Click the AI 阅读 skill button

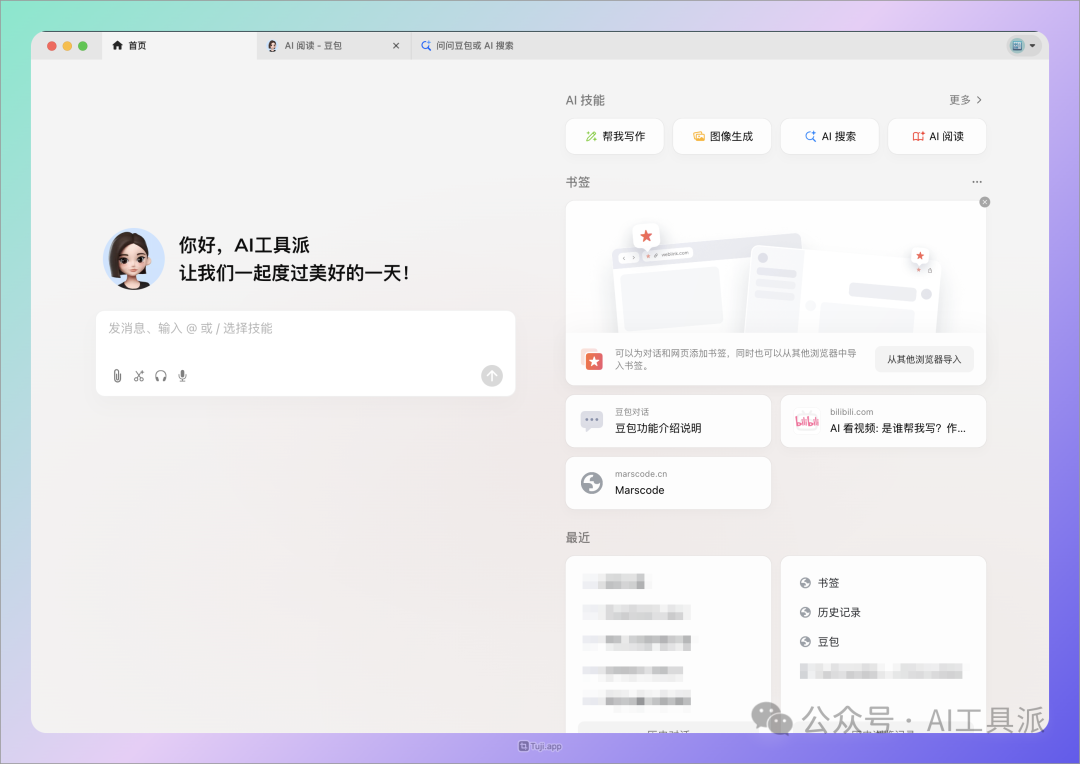pyautogui.click(x=937, y=136)
